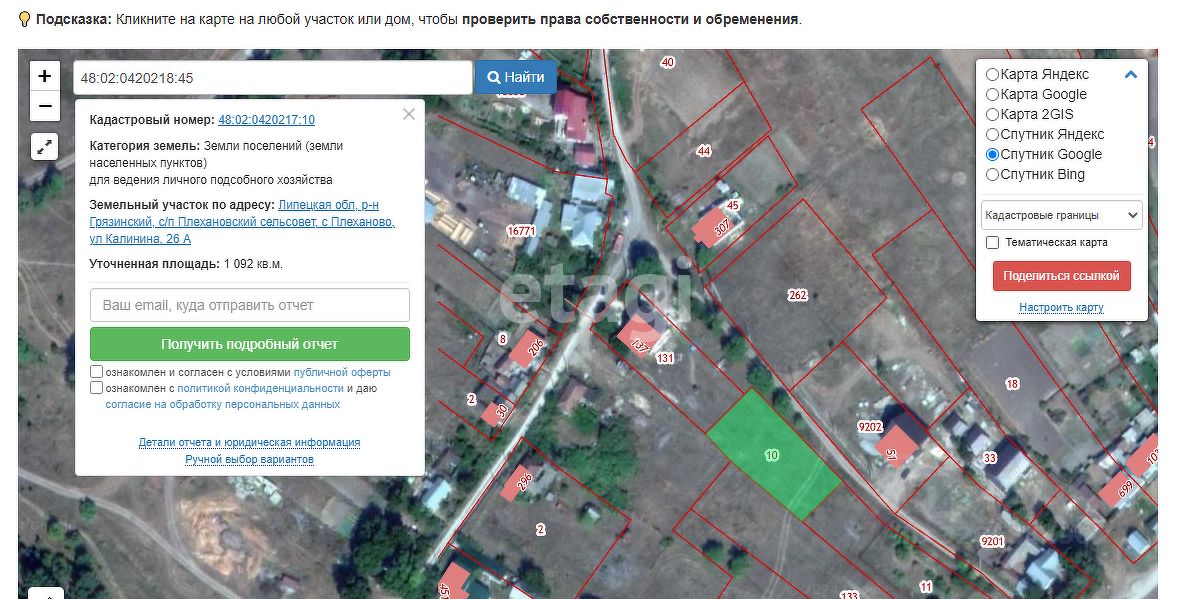Enable Тематическая карта checkbox

click(x=992, y=242)
